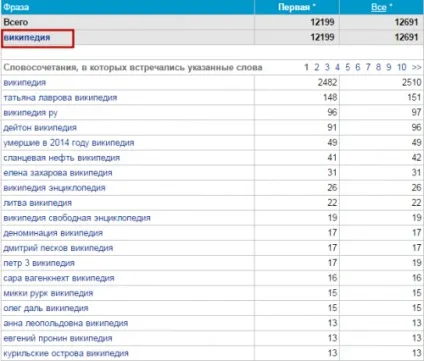424x361 pixels.
Task: Open 'википедия ру' query
Action: (x=31, y=113)
